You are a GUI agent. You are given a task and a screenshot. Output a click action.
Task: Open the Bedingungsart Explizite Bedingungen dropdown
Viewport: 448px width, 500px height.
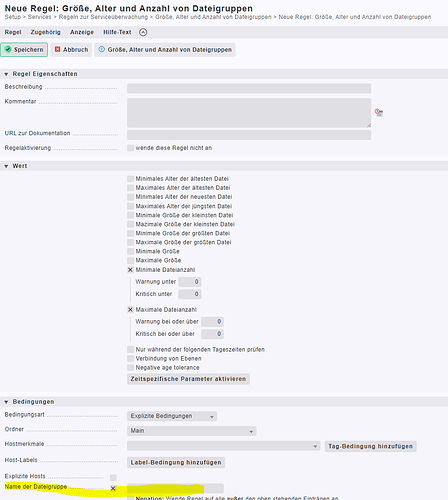(172, 416)
